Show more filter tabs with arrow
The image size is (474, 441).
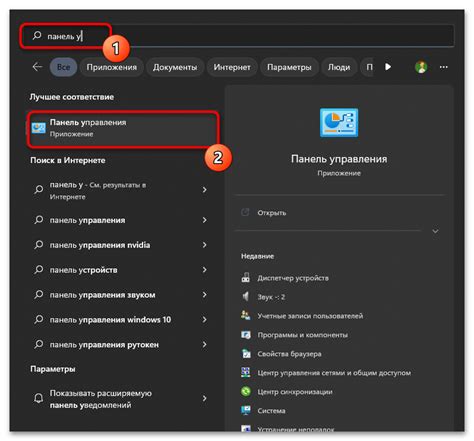click(x=388, y=67)
